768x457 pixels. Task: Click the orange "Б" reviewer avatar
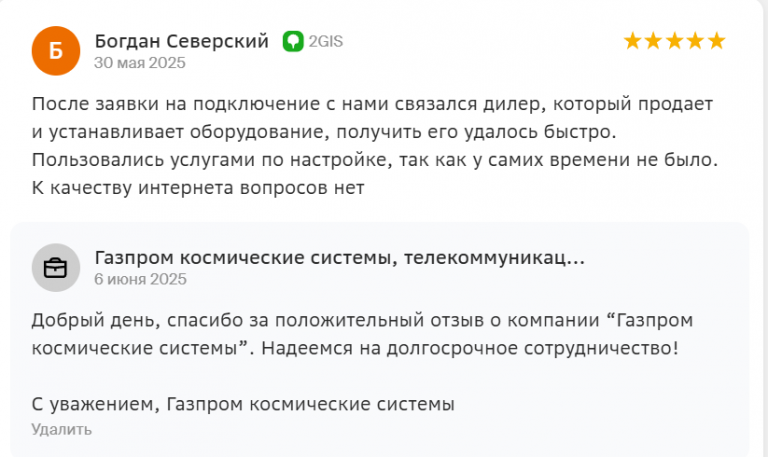(56, 51)
